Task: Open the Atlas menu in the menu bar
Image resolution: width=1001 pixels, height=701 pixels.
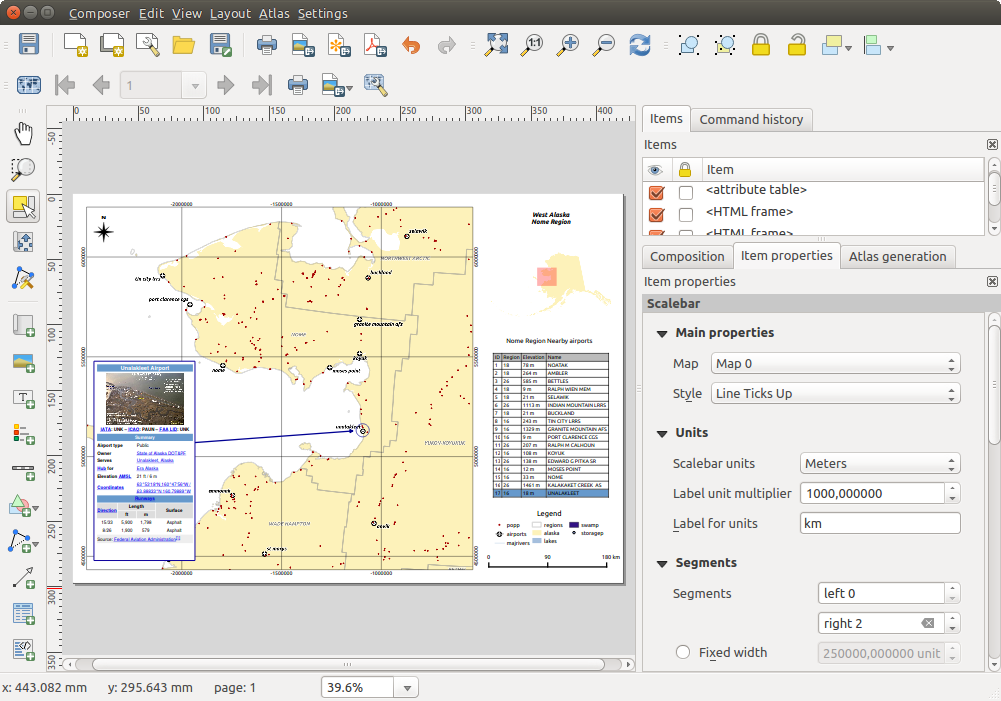Action: 274,13
